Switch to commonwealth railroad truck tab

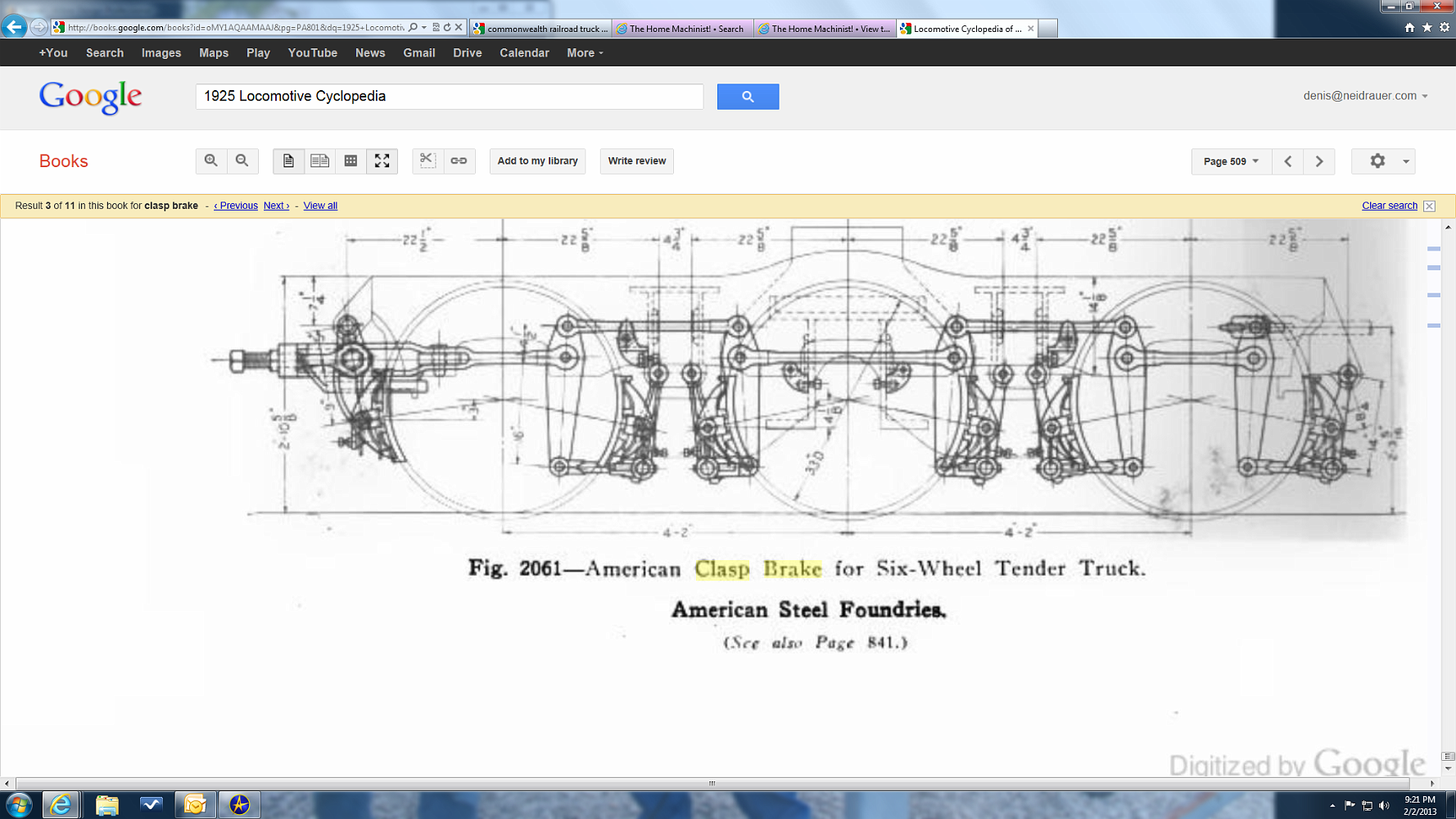(x=540, y=29)
